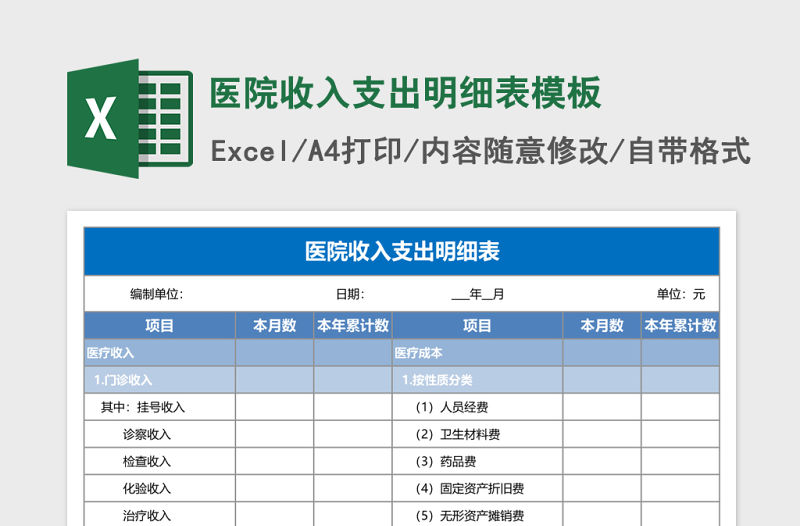Image resolution: width=800 pixels, height=526 pixels.
Task: Click the green Excel logo icon
Action: pyautogui.click(x=128, y=119)
